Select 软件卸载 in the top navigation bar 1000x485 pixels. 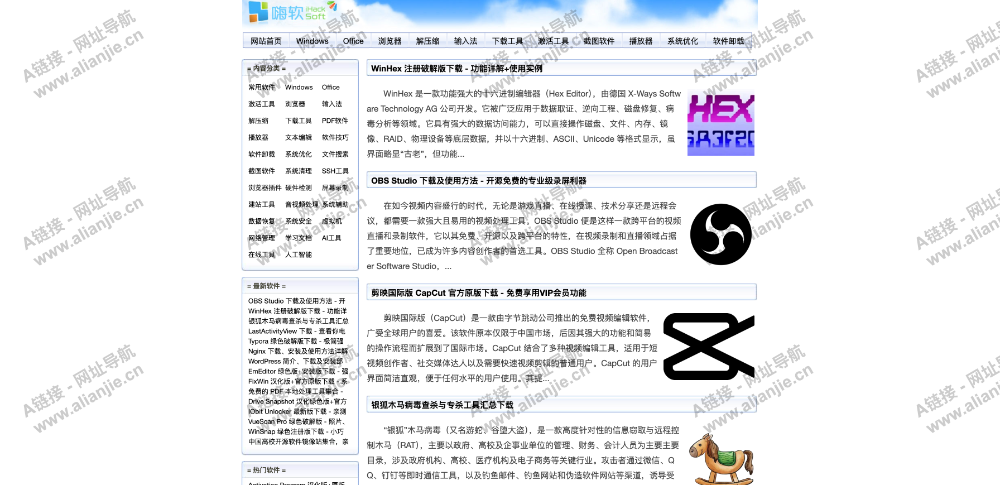coord(728,41)
